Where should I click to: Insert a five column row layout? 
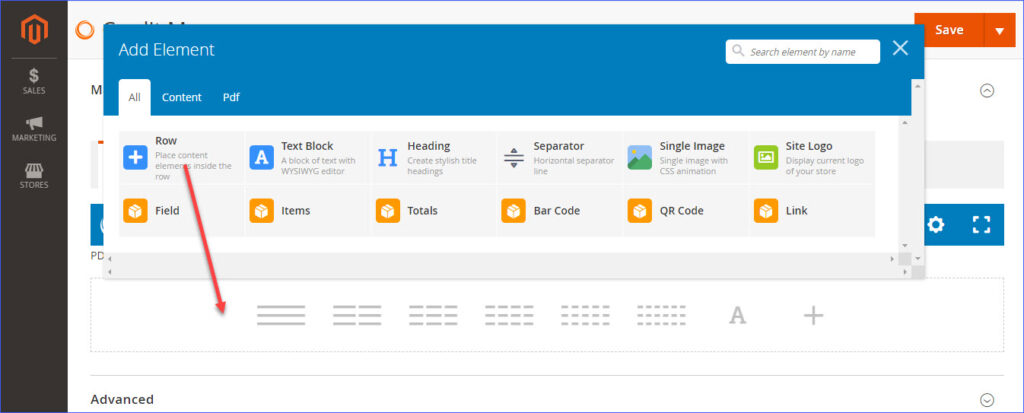point(585,316)
